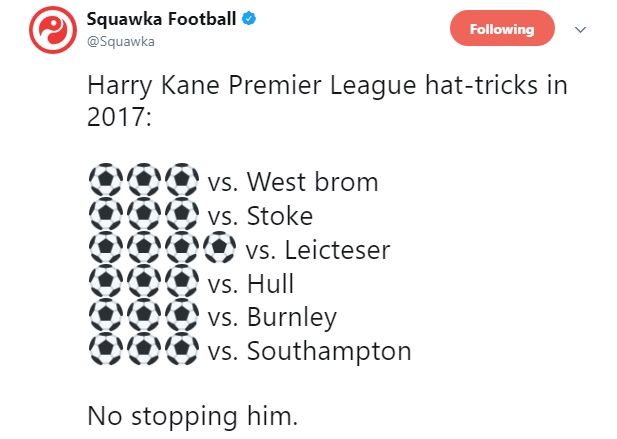617x439 pixels.
Task: Click the third football emoji in Stoke row
Action: tap(182, 214)
